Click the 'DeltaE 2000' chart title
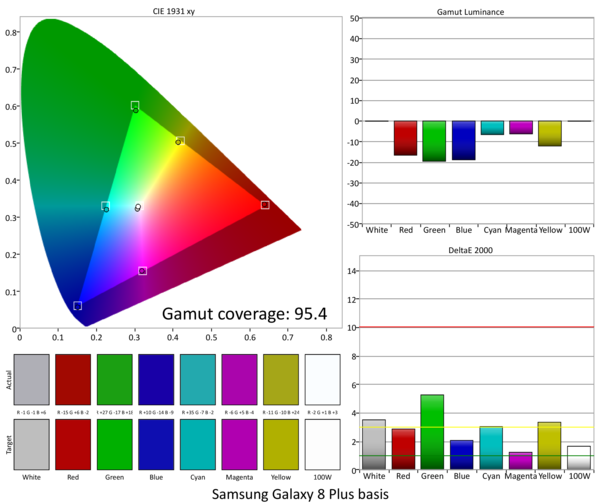The height and width of the screenshot is (504, 600). [x=470, y=250]
